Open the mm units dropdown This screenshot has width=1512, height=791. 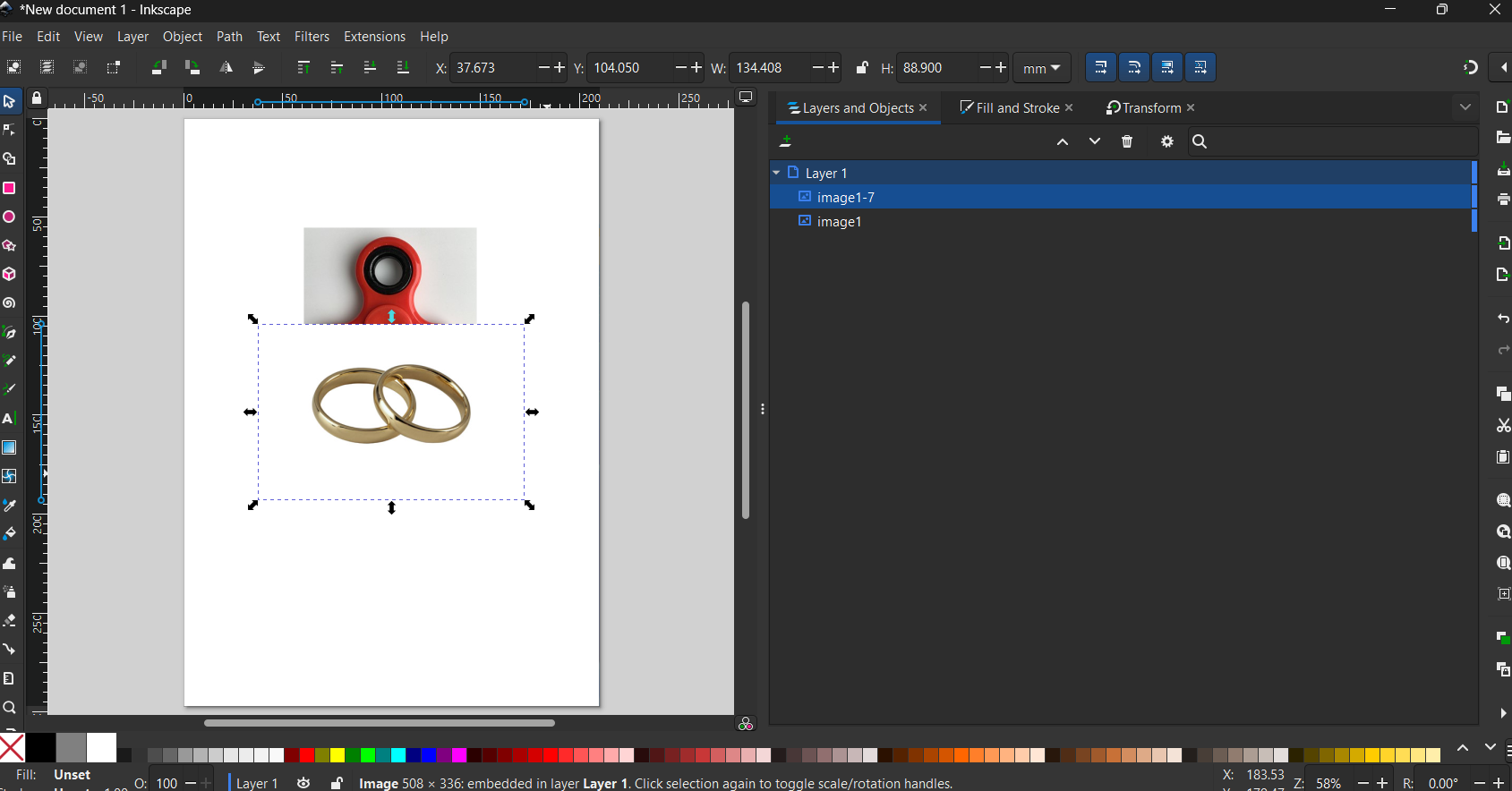click(1042, 68)
